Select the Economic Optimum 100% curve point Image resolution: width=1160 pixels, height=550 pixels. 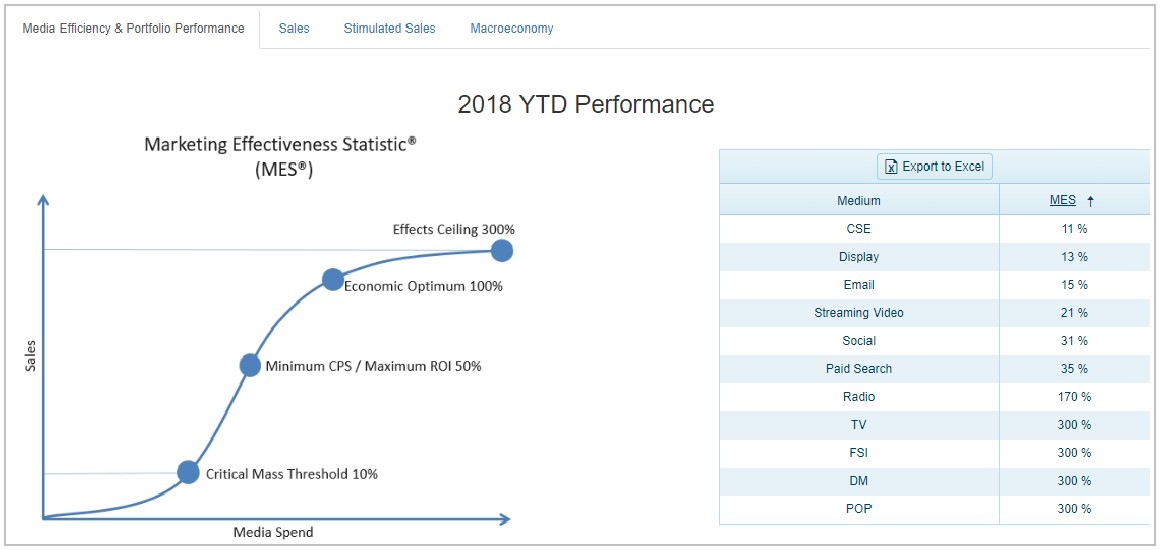tap(333, 279)
